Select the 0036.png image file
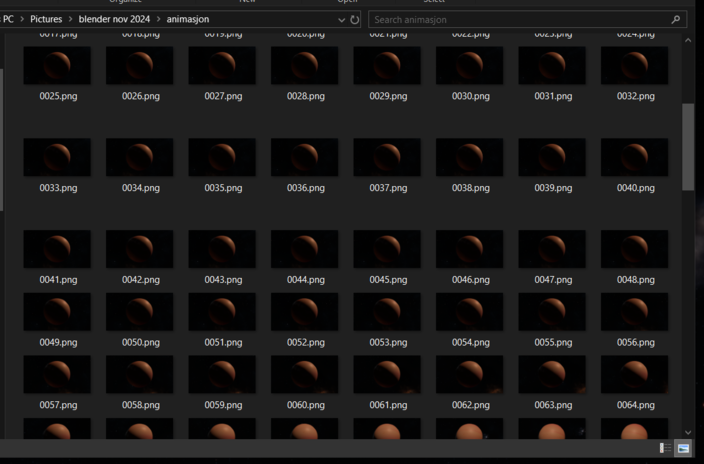 [x=305, y=159]
